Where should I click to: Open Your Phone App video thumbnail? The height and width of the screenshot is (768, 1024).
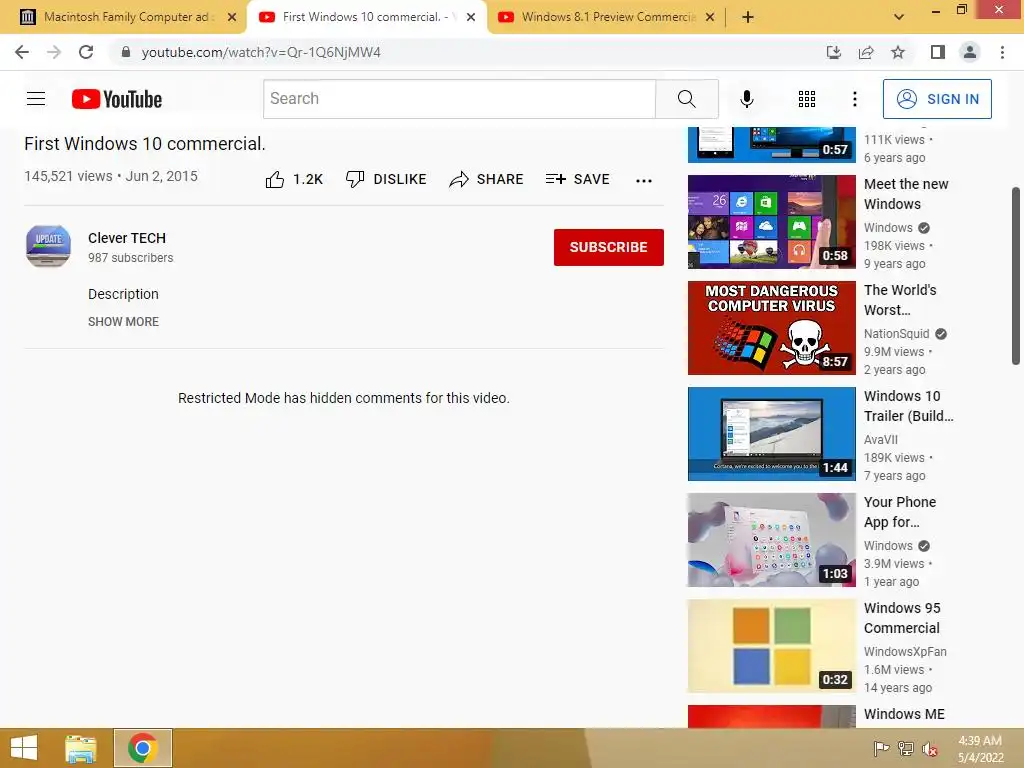[x=771, y=539]
